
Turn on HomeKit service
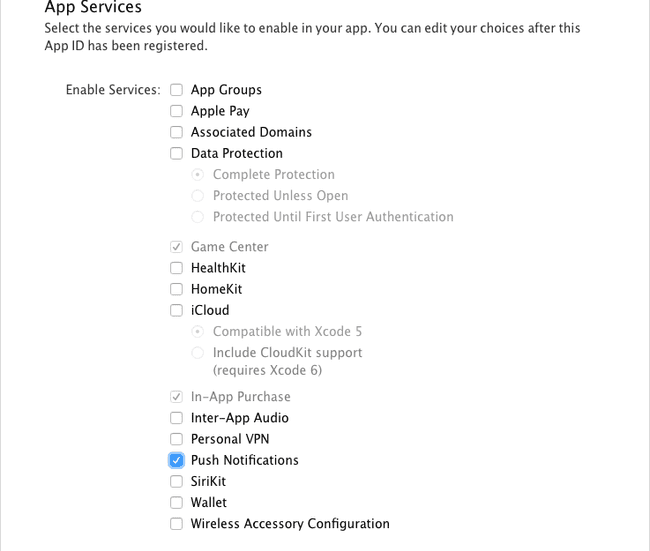[176, 289]
